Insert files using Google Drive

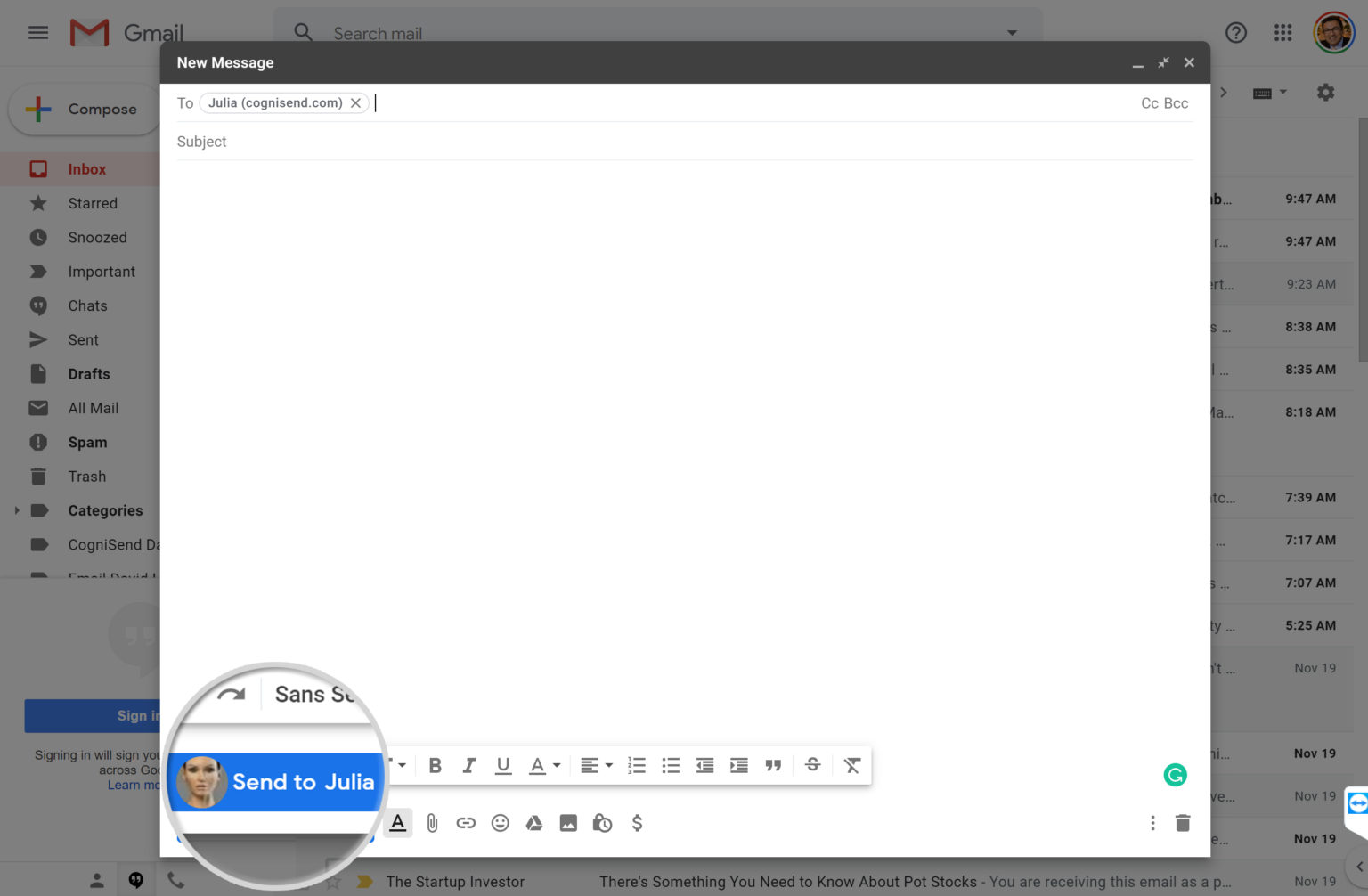pyautogui.click(x=534, y=823)
